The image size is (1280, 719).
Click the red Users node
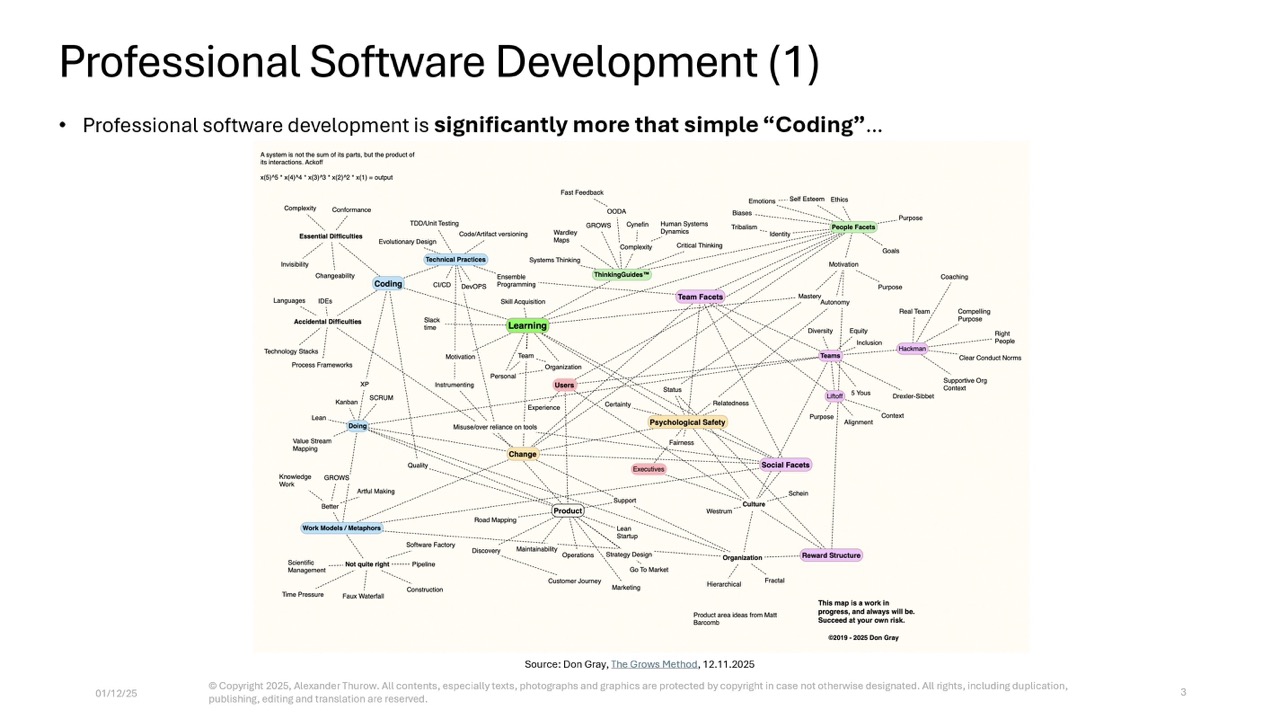pos(564,385)
